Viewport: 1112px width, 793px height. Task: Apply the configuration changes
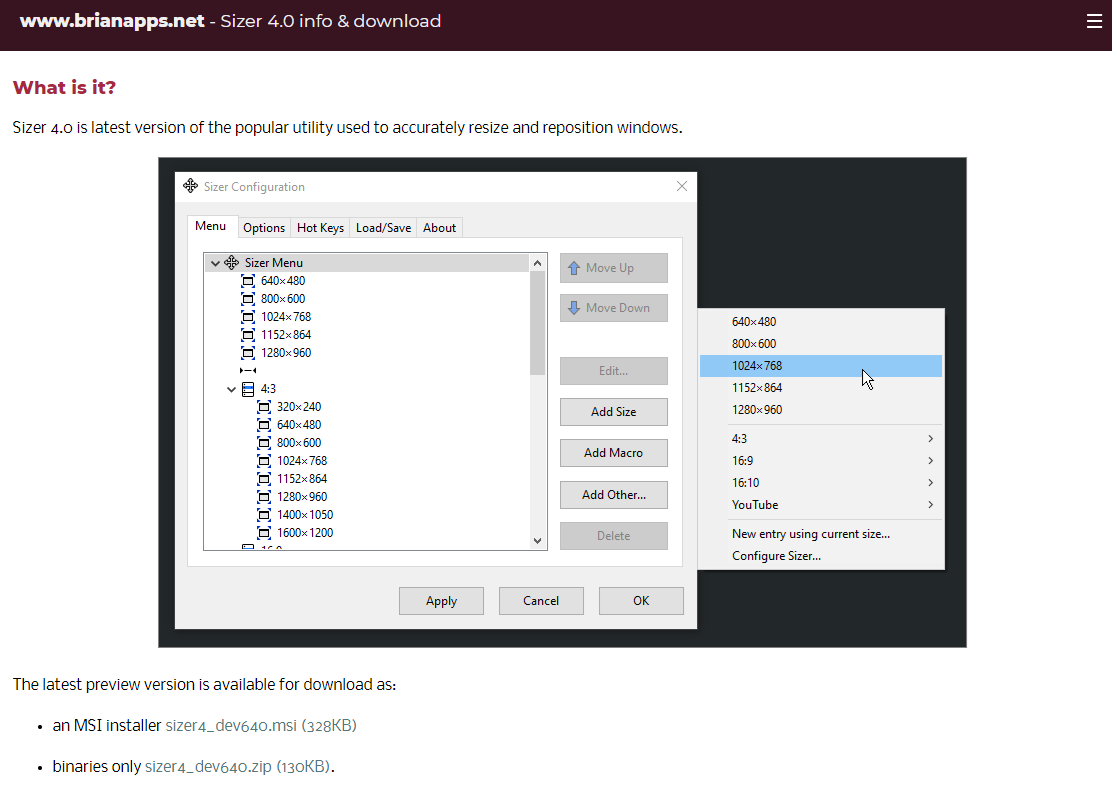[x=441, y=601]
